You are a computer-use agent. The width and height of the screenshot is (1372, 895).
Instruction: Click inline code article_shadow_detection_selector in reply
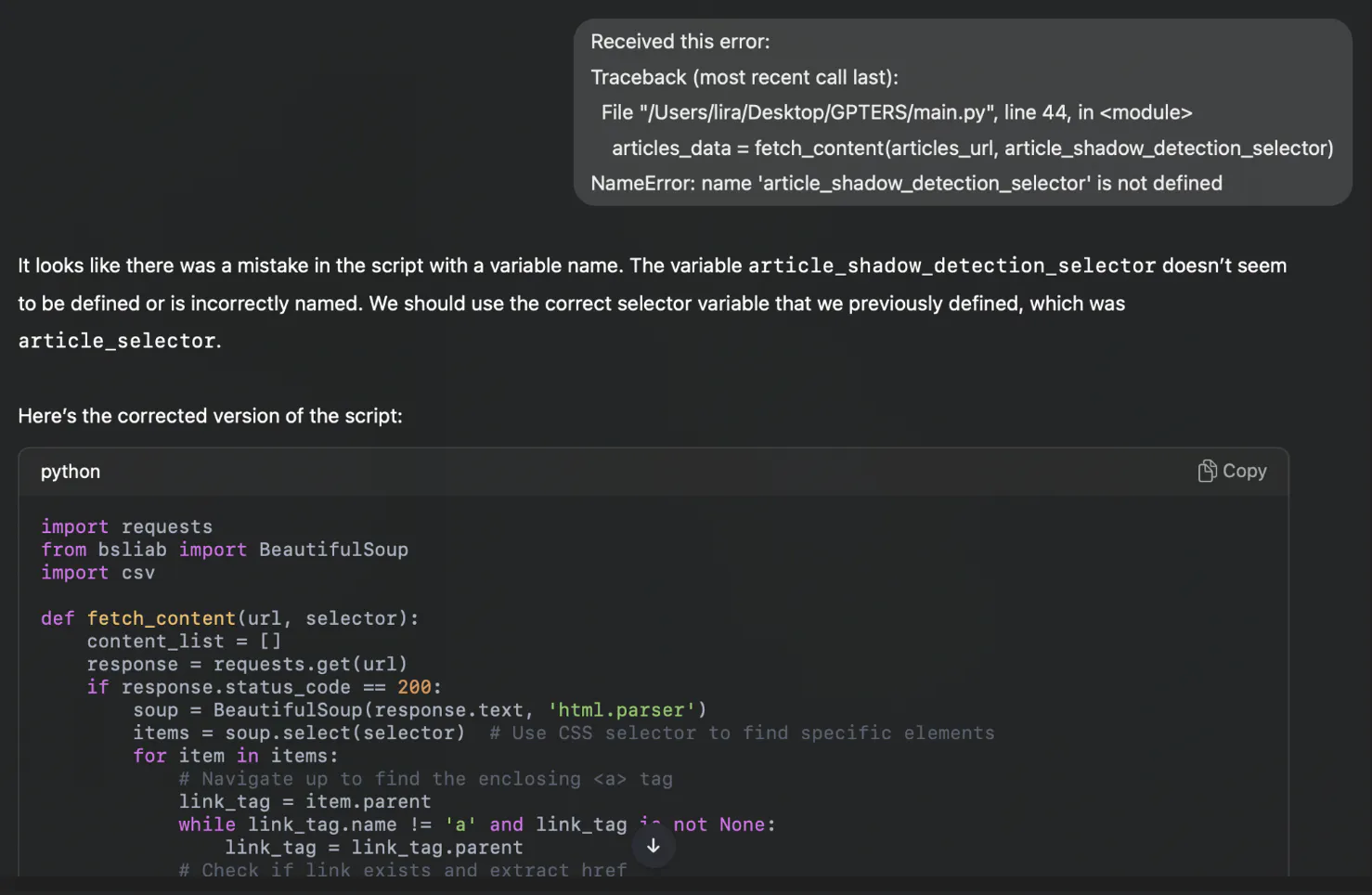(951, 266)
